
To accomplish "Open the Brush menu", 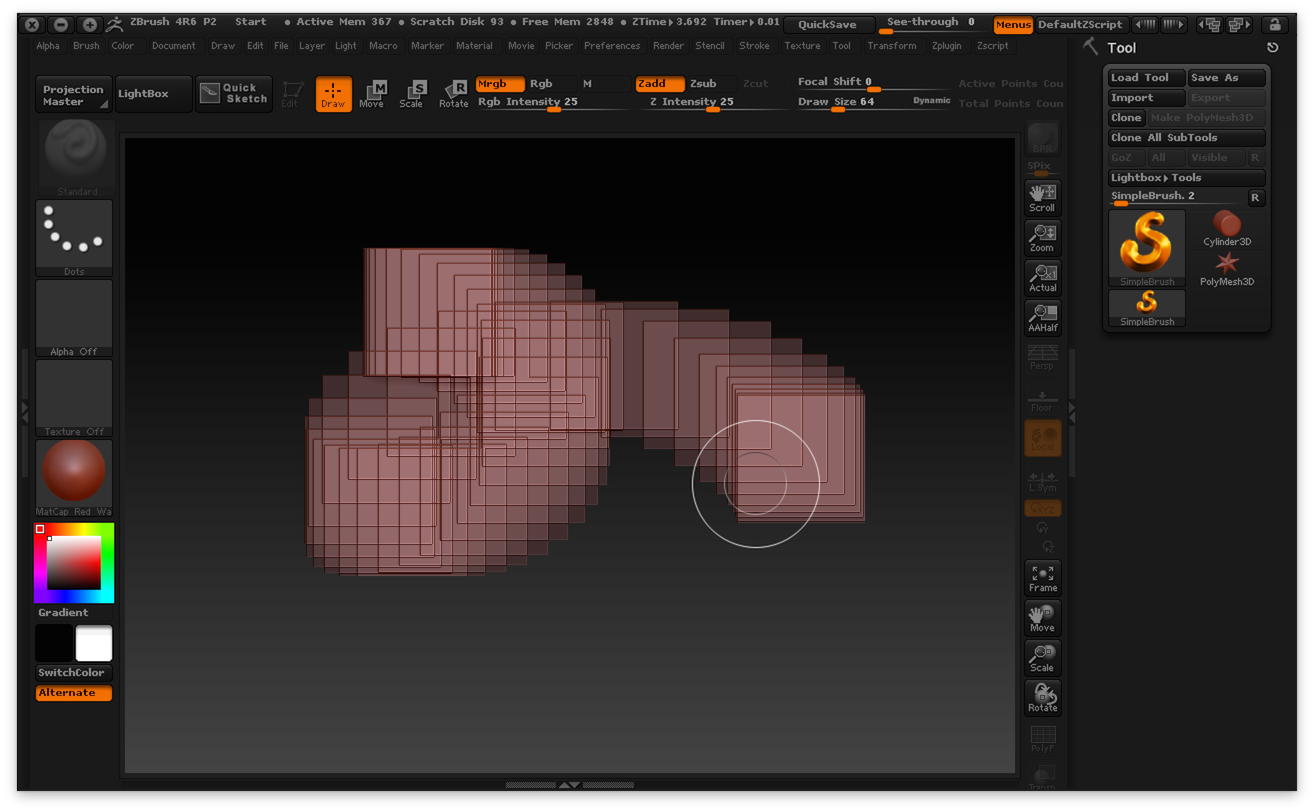I will (86, 46).
